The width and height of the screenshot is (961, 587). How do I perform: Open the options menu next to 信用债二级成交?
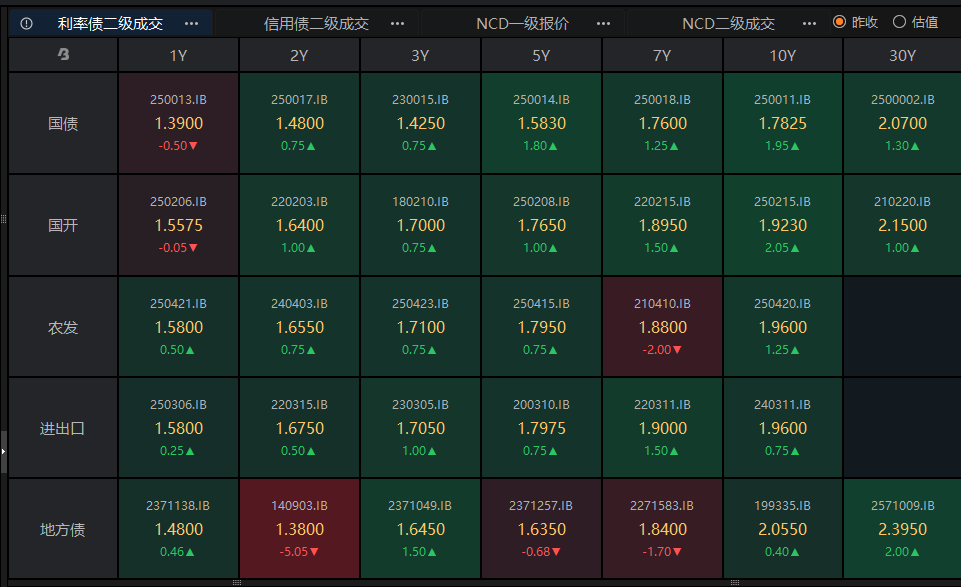click(397, 22)
